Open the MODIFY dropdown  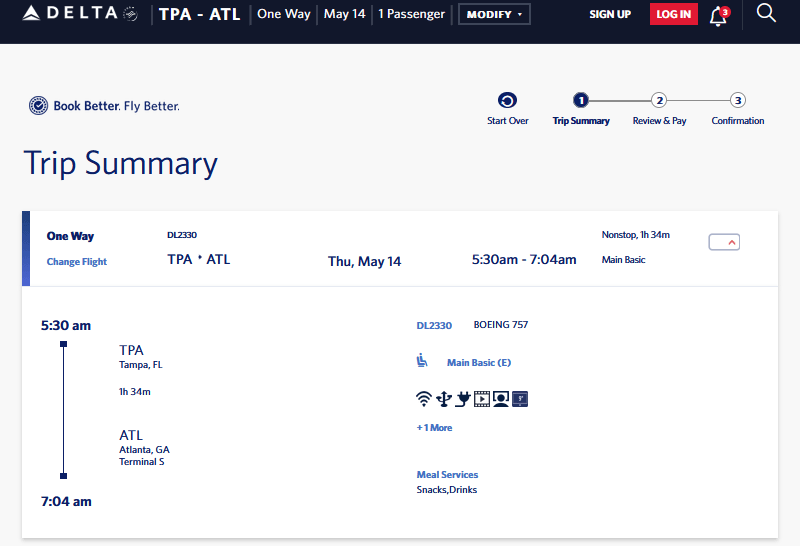(x=494, y=14)
